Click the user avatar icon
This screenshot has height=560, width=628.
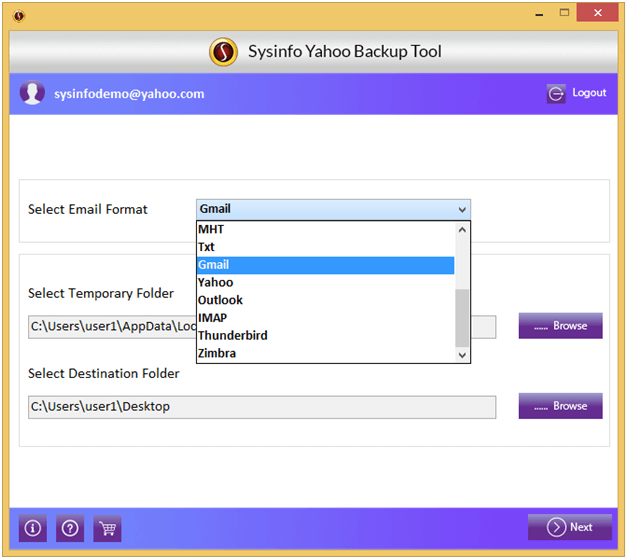32,93
